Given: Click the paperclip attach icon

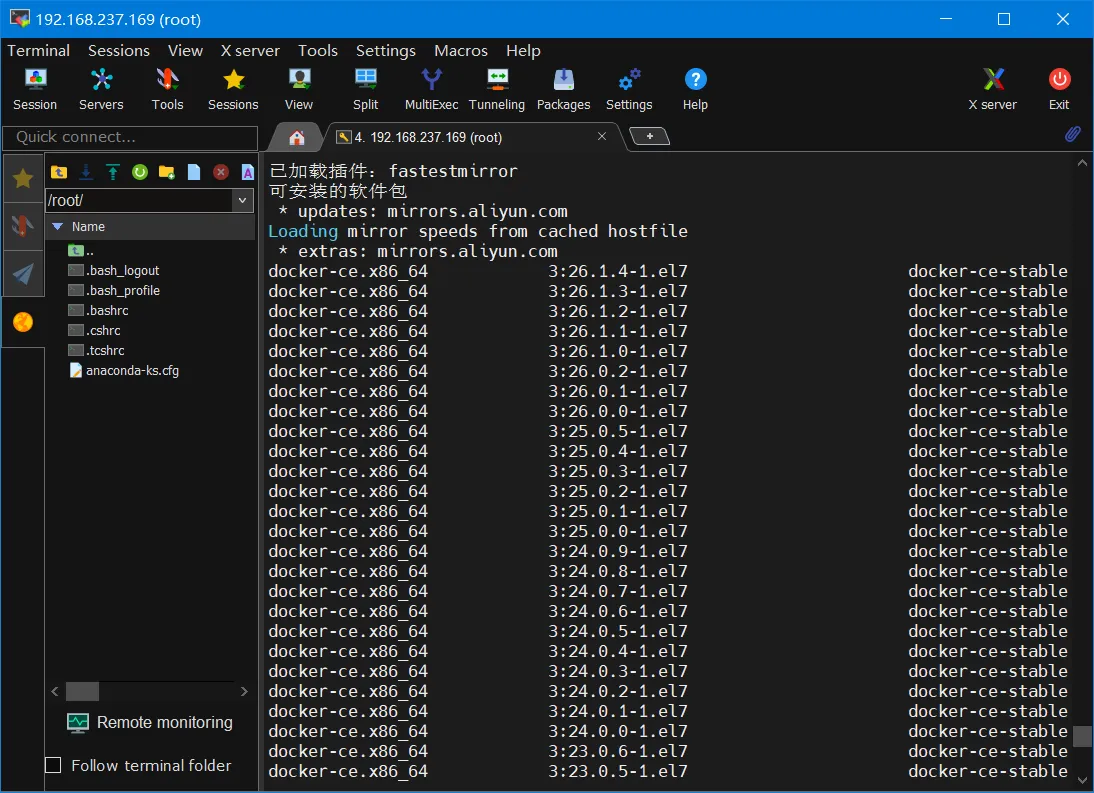Looking at the screenshot, I should point(1072,134).
